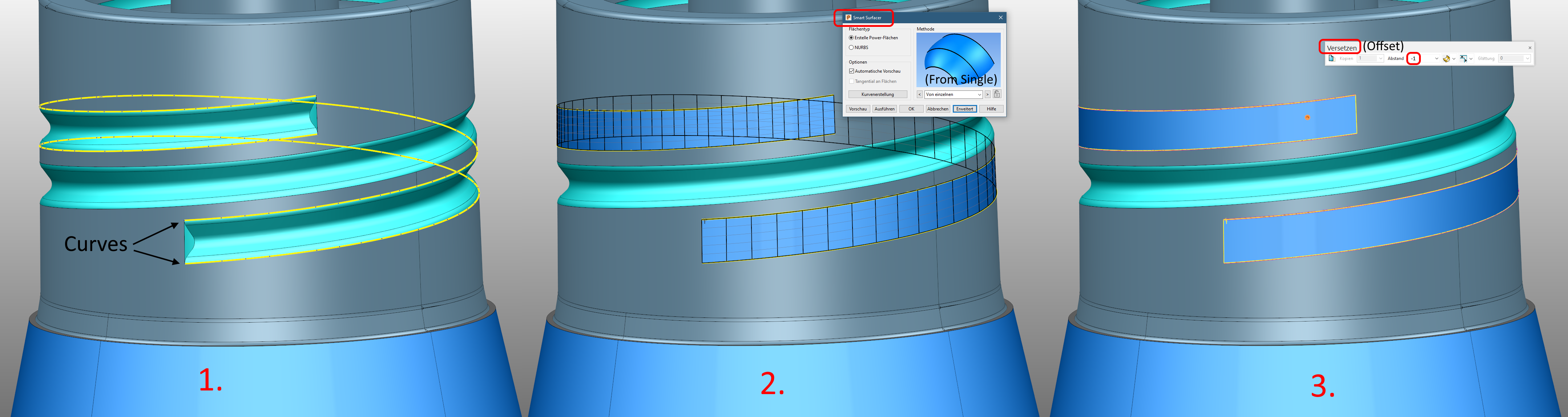
Task: Click the Hilfe button
Action: pyautogui.click(x=992, y=109)
